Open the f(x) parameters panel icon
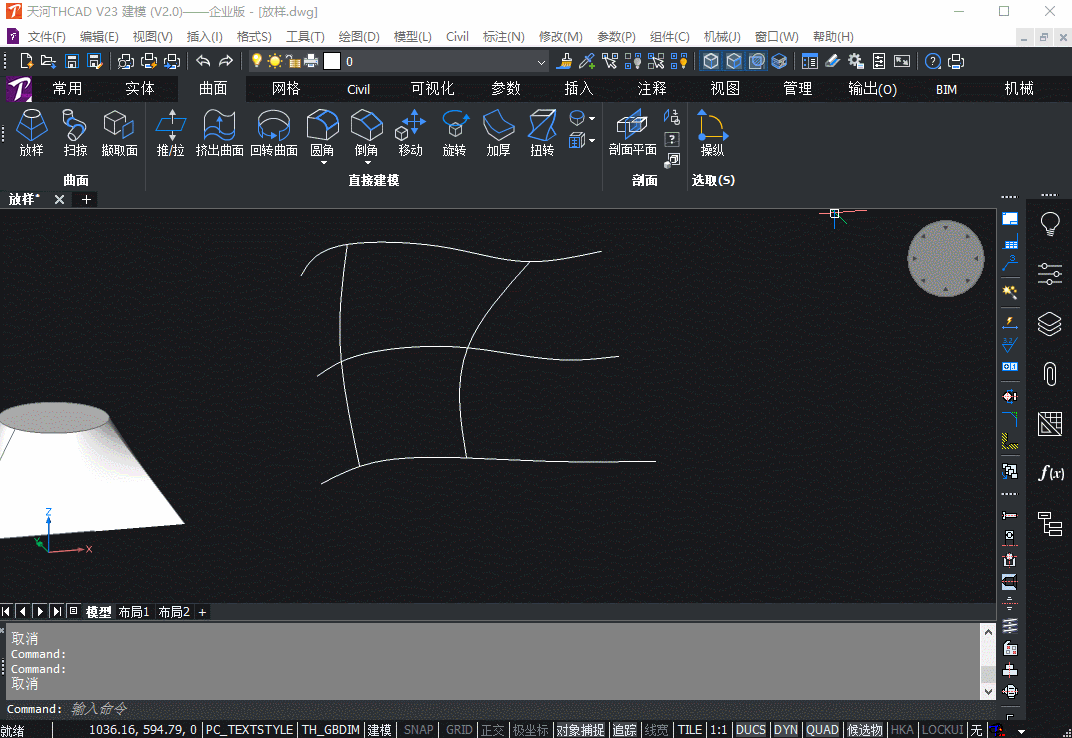1072x738 pixels. (1050, 473)
